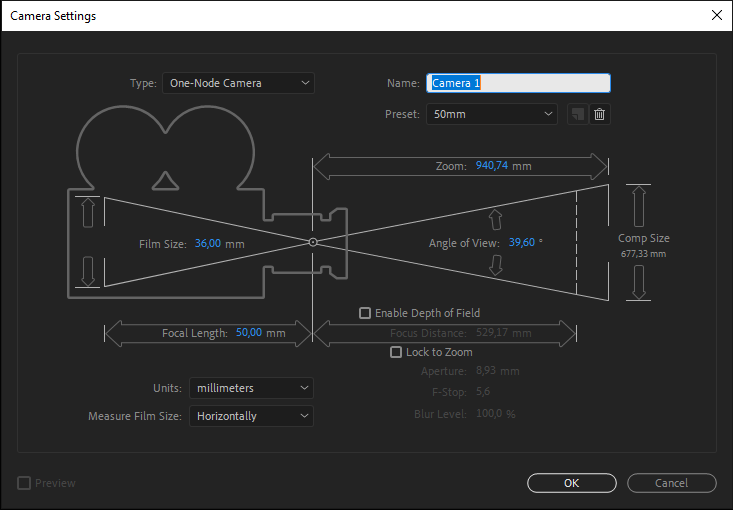
Task: Click the Angle of View value 39,60
Action: (x=522, y=243)
